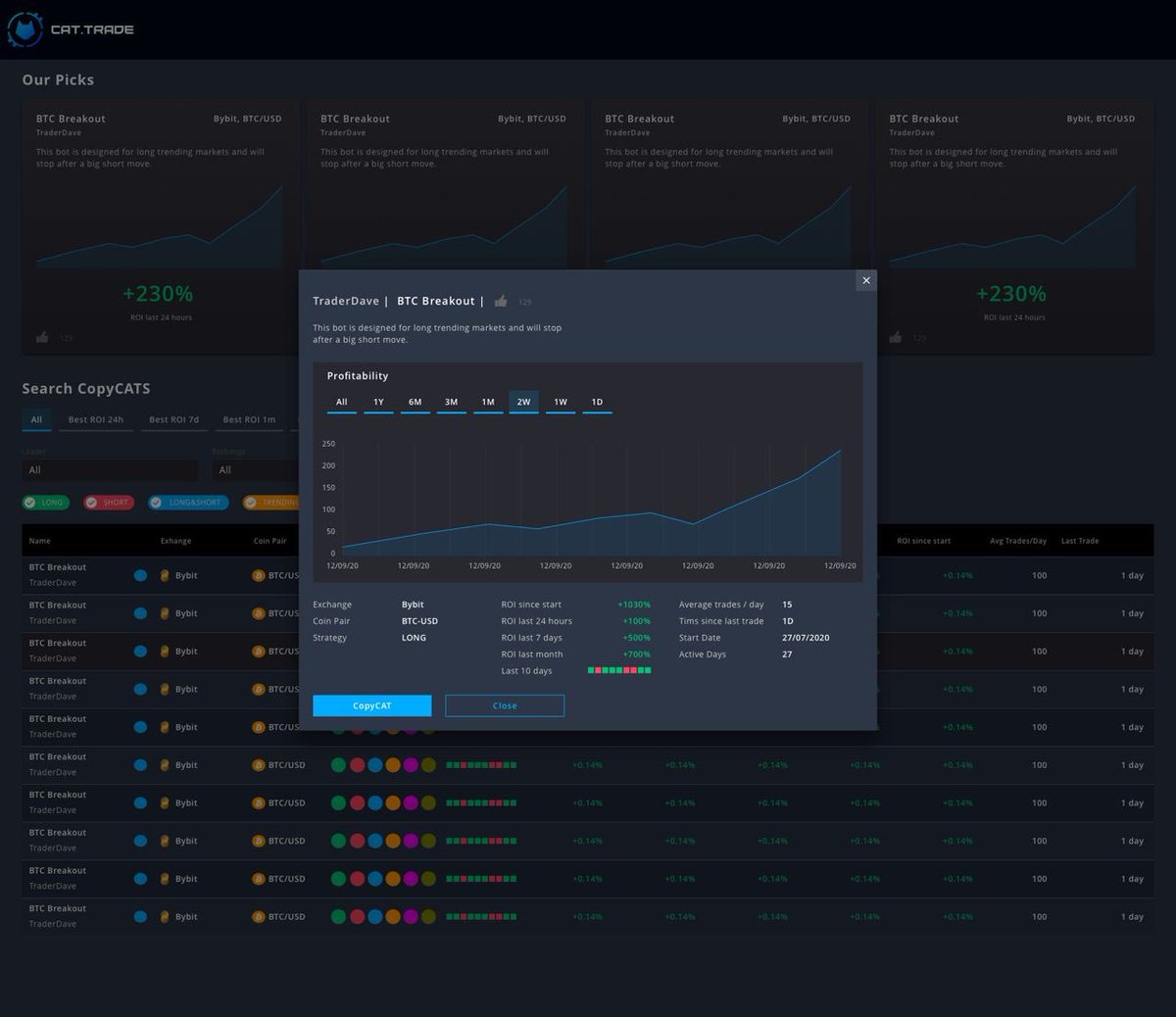Sort by the Name column header
Screen dimensions: 1176x1017
click(39, 541)
